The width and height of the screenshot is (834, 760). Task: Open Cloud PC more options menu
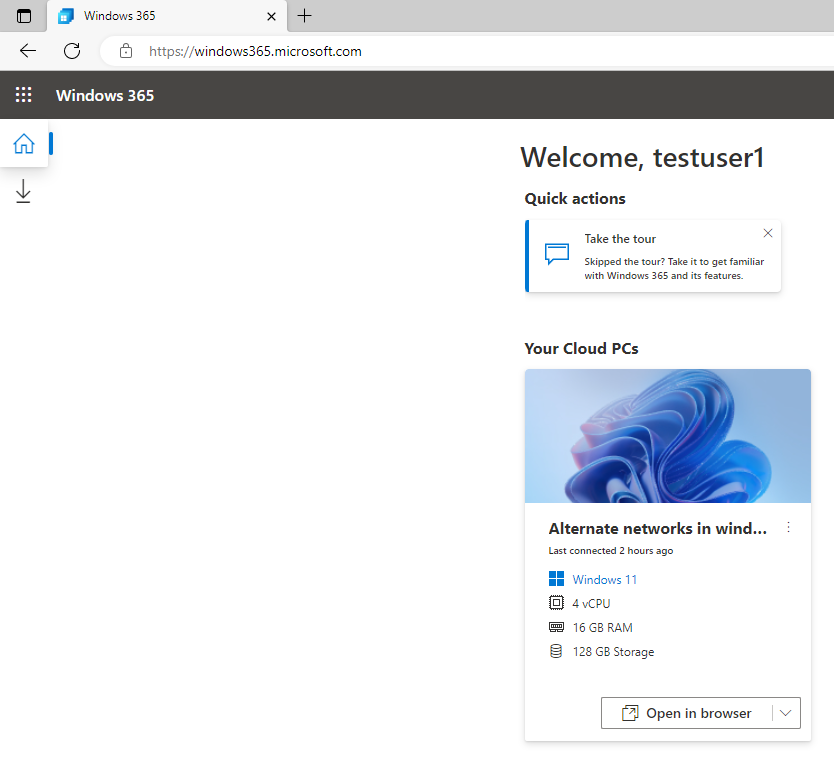(x=788, y=528)
